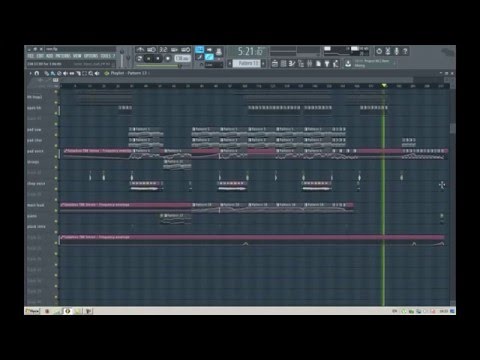Open the FILE menu
Image resolution: width=480 pixels, height=360 pixels.
coord(31,56)
